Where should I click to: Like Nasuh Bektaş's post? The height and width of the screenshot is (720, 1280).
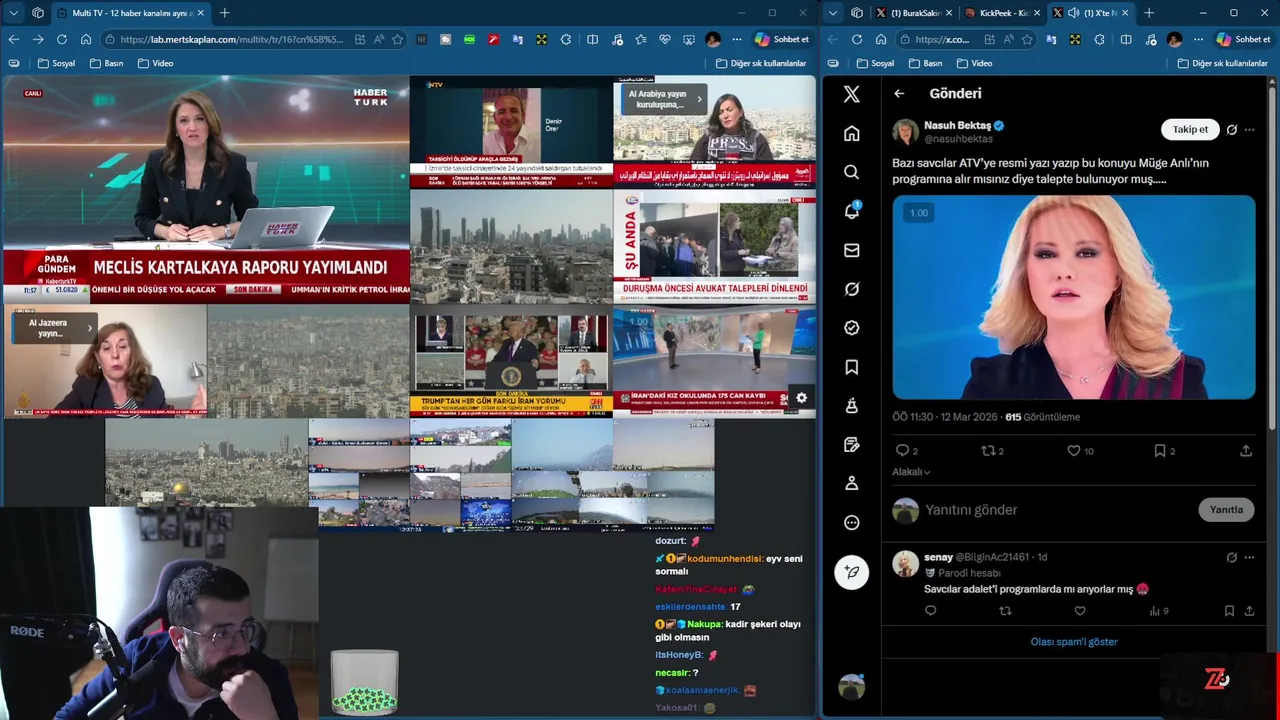pyautogui.click(x=1074, y=451)
